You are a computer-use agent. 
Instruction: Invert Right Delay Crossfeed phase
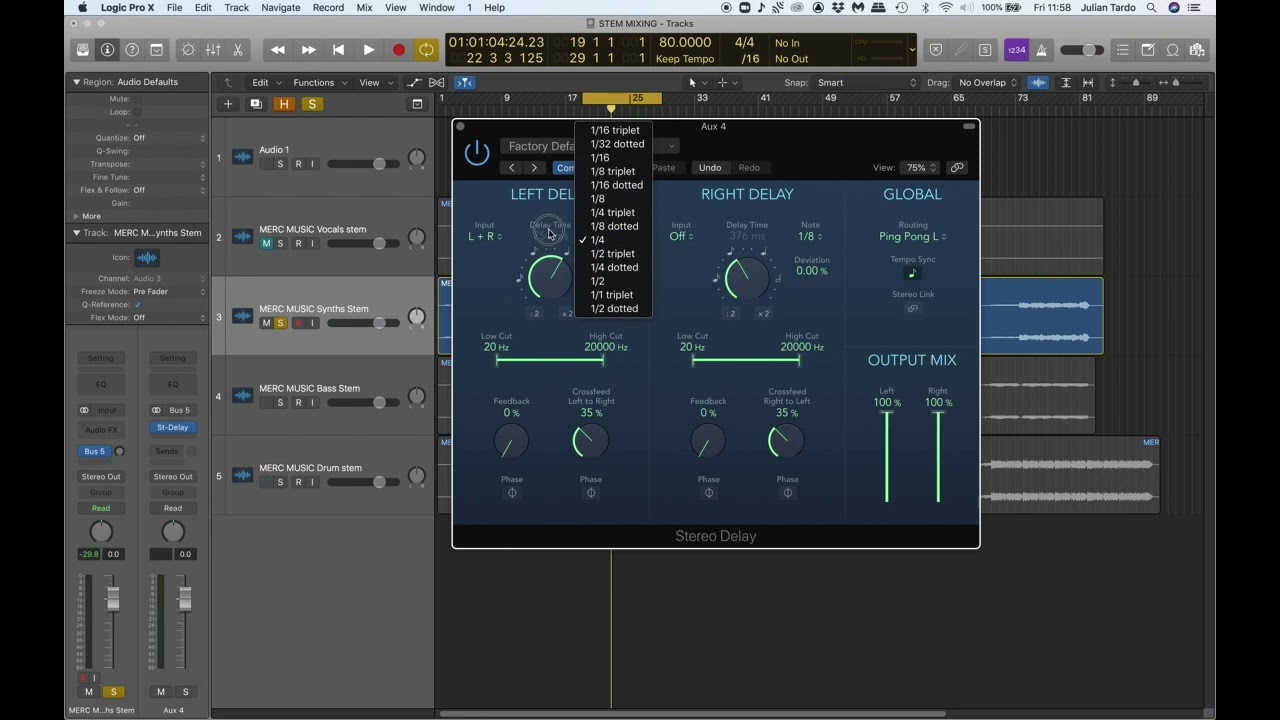[788, 493]
